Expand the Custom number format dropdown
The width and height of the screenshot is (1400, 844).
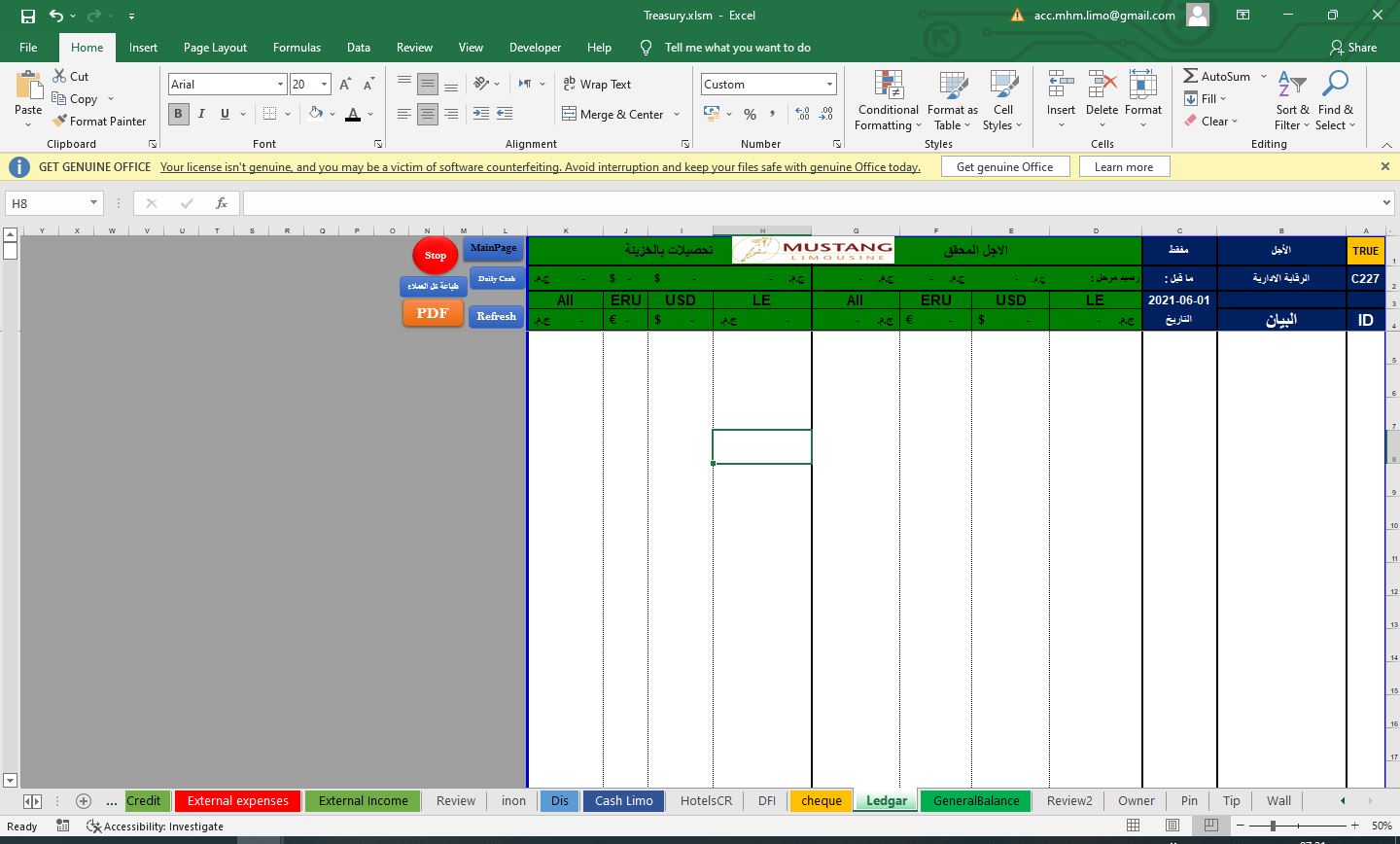pyautogui.click(x=828, y=85)
